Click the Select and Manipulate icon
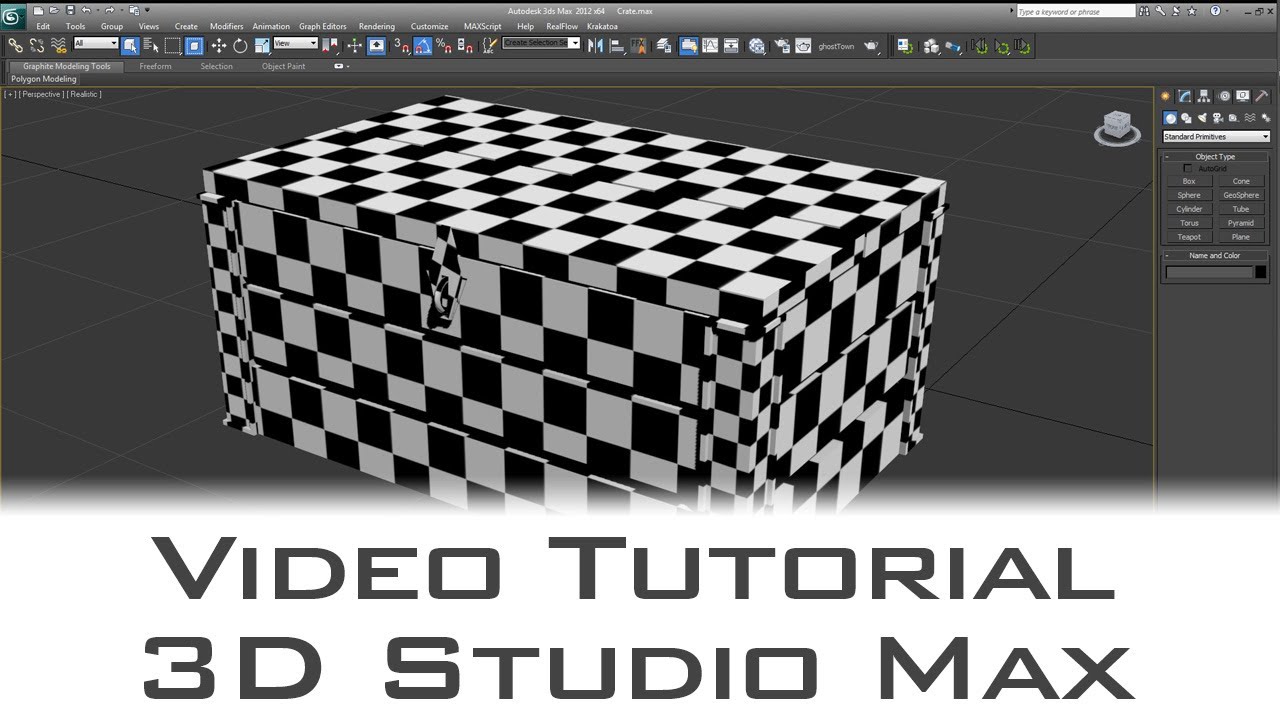1280x720 pixels. [355, 45]
